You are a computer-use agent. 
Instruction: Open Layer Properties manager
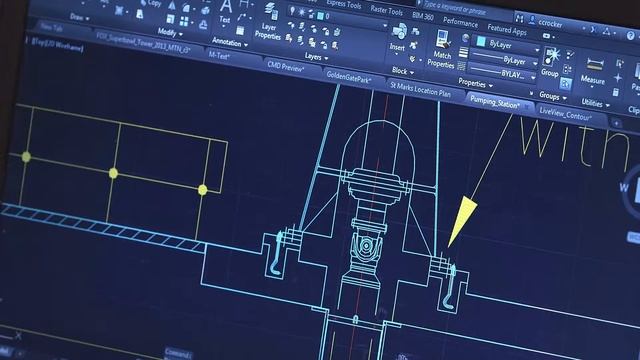pyautogui.click(x=269, y=21)
